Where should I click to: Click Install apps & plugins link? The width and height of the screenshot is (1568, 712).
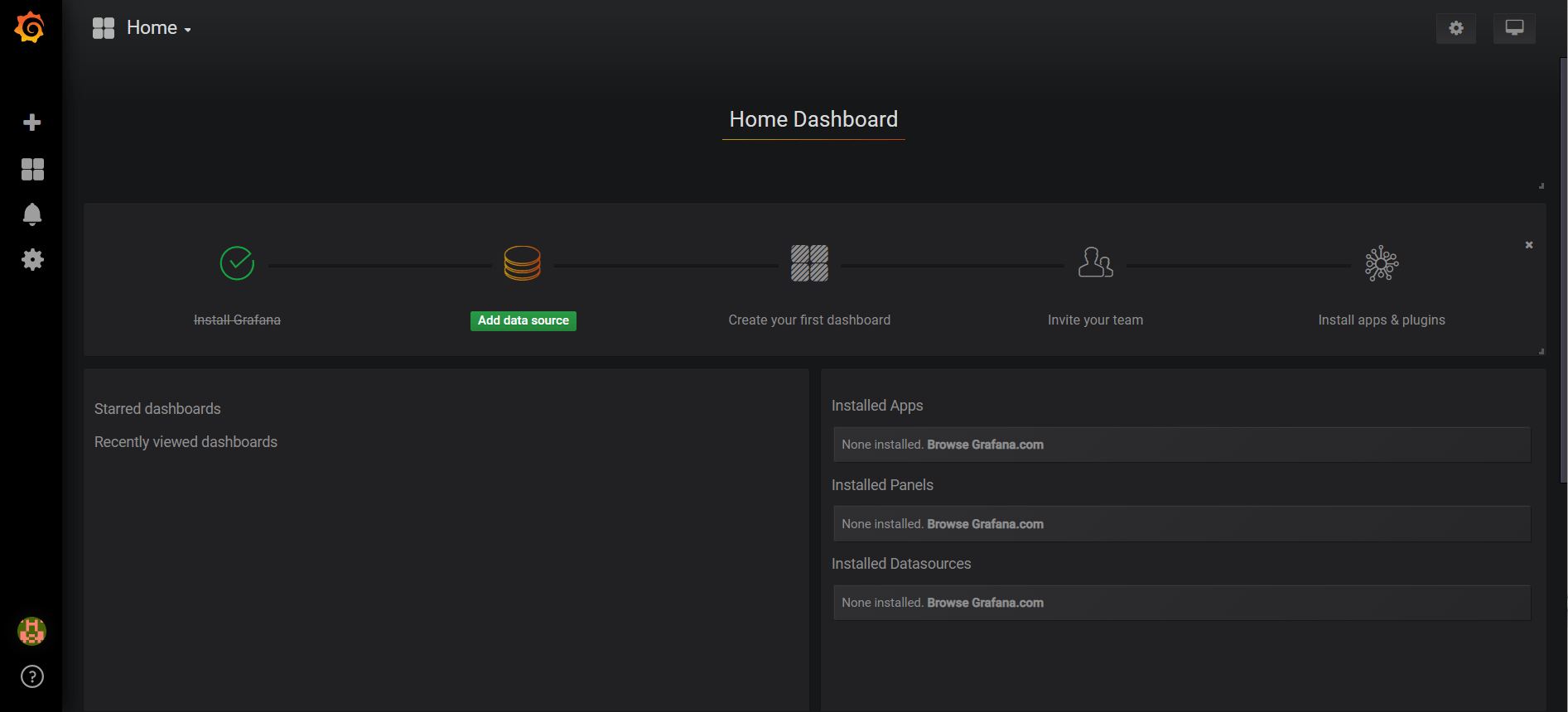click(1382, 320)
